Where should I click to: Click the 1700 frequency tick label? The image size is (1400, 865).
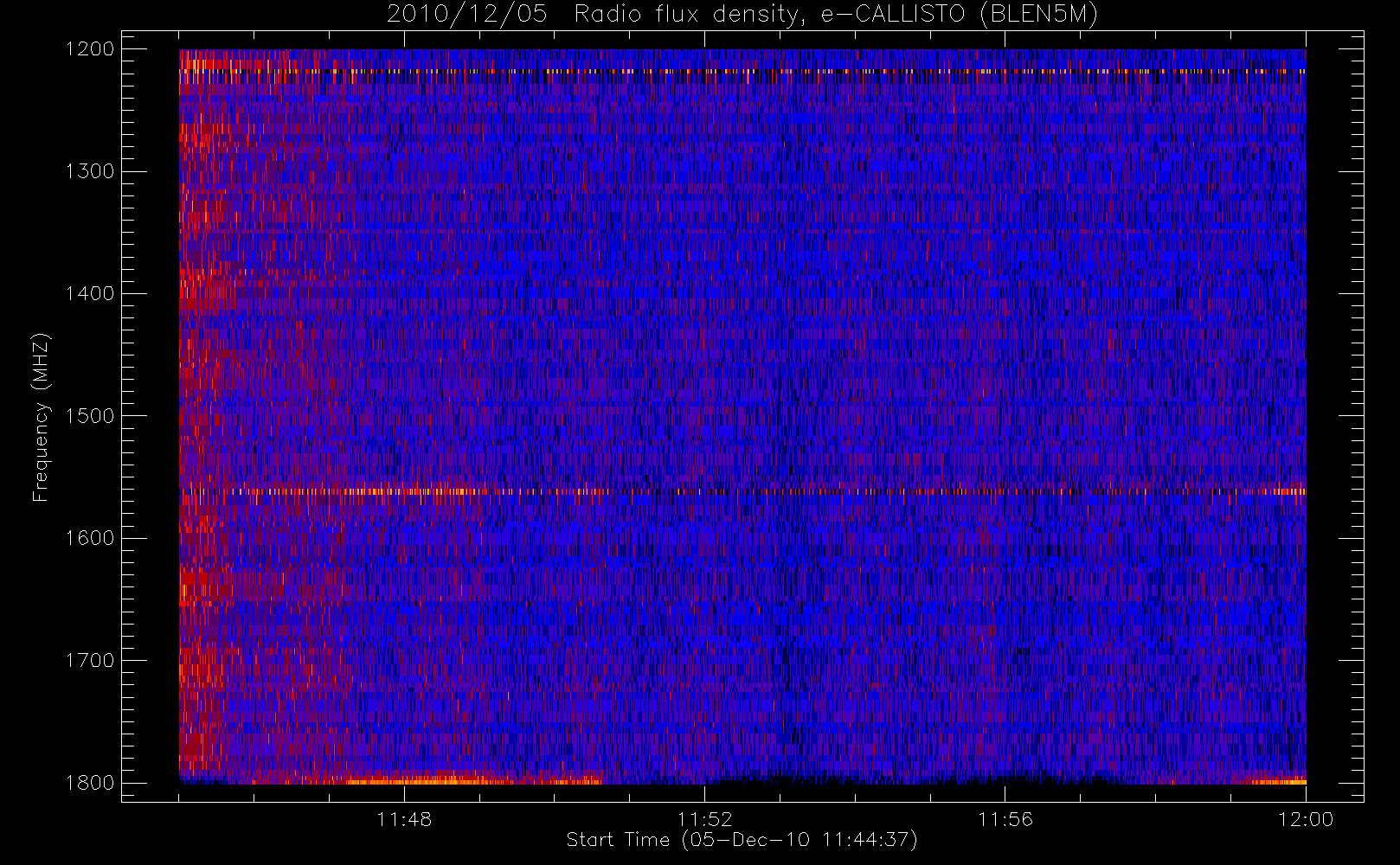[90, 660]
